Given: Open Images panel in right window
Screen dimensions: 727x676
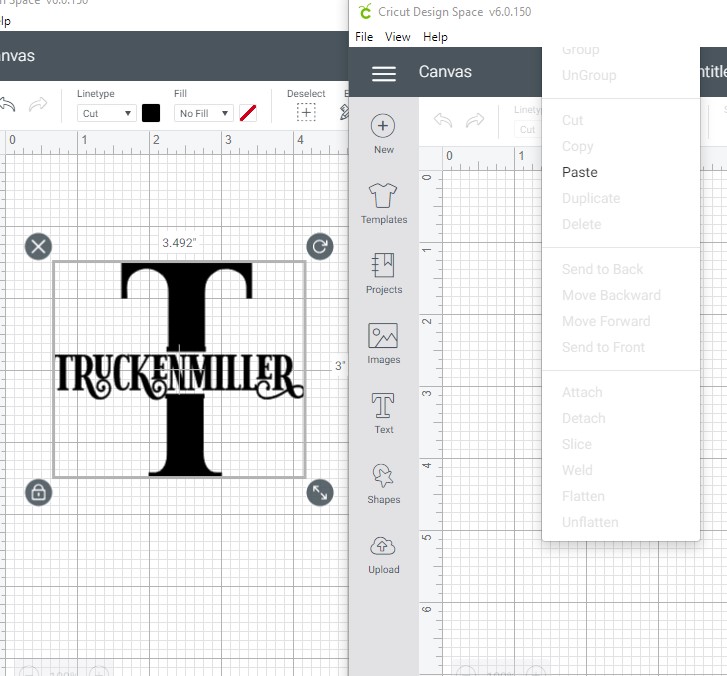Looking at the screenshot, I should pos(383,343).
